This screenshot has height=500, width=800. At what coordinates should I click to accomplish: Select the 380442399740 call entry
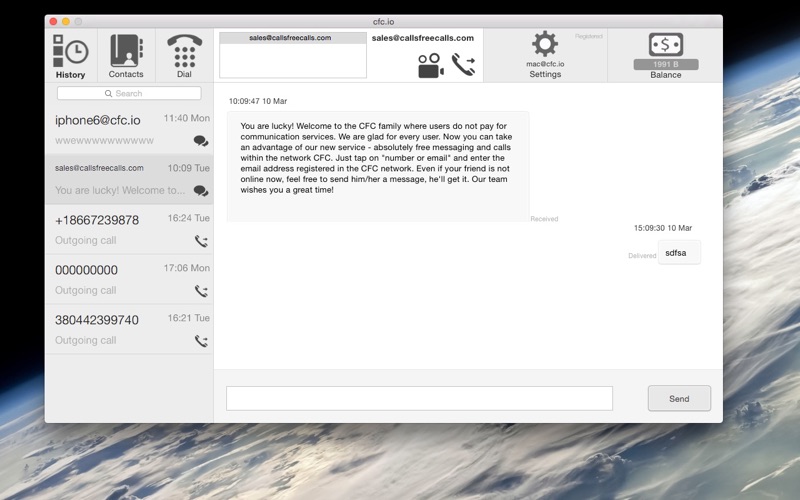(110, 329)
